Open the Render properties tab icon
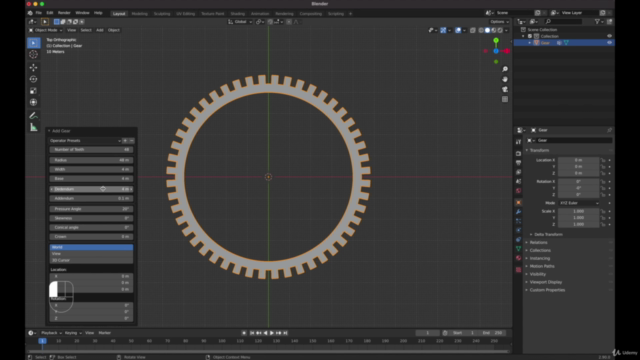 tap(518, 153)
